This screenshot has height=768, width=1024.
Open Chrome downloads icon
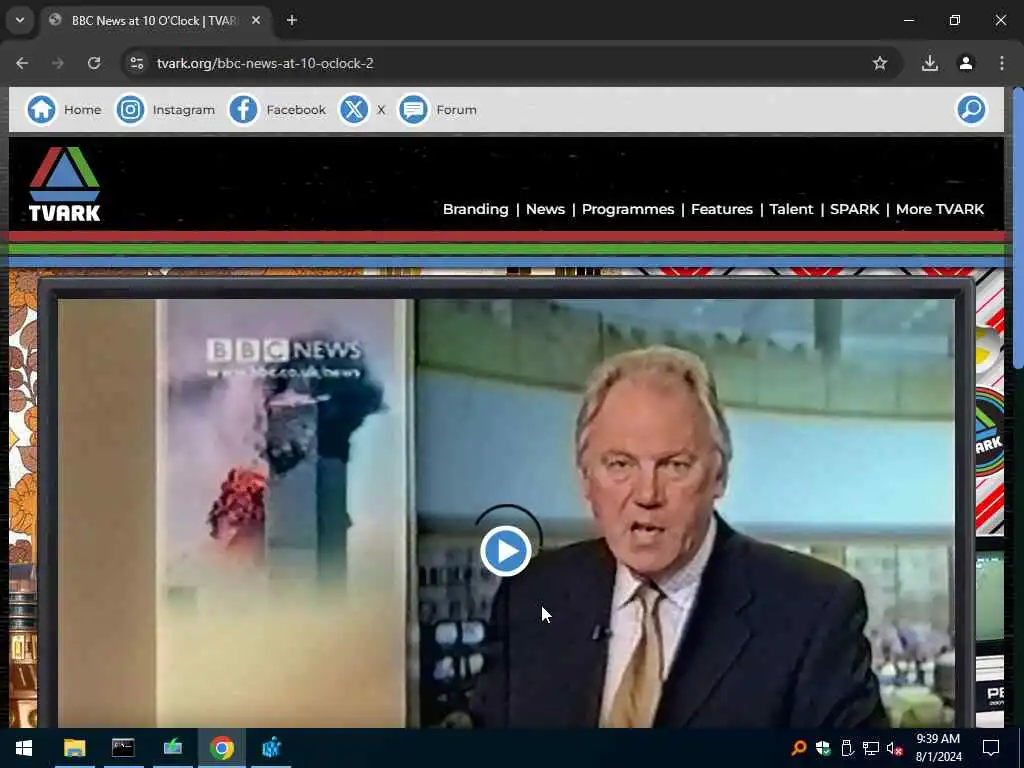pos(930,63)
